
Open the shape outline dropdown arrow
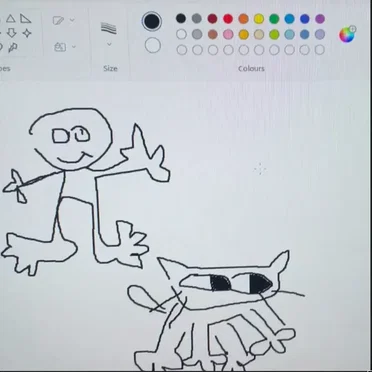tap(72, 20)
